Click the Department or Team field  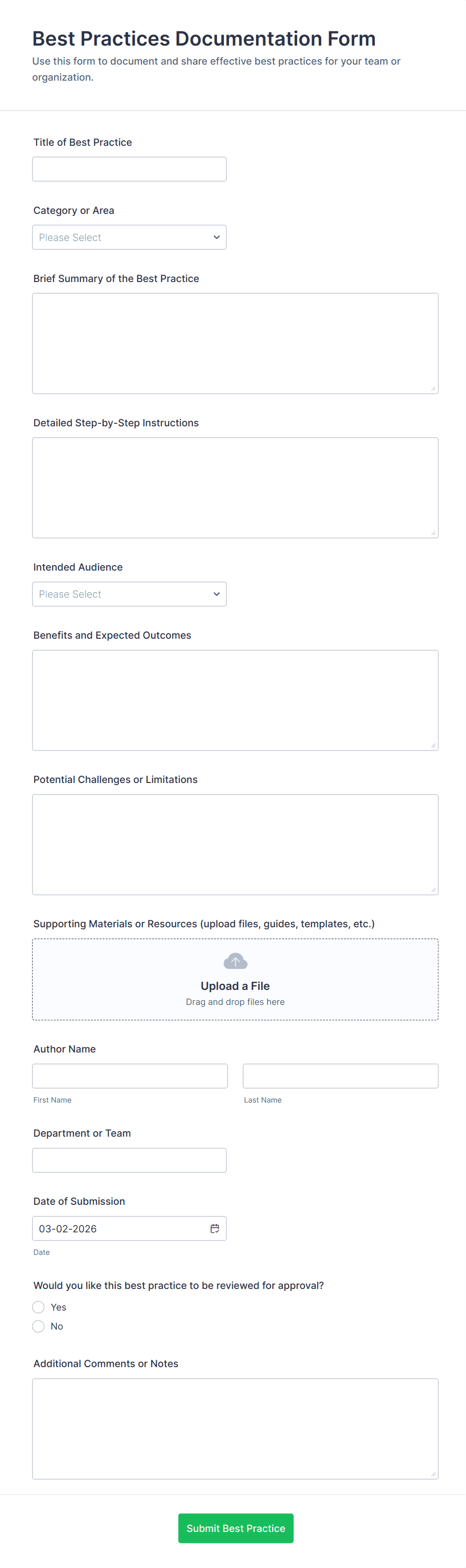point(129,1160)
